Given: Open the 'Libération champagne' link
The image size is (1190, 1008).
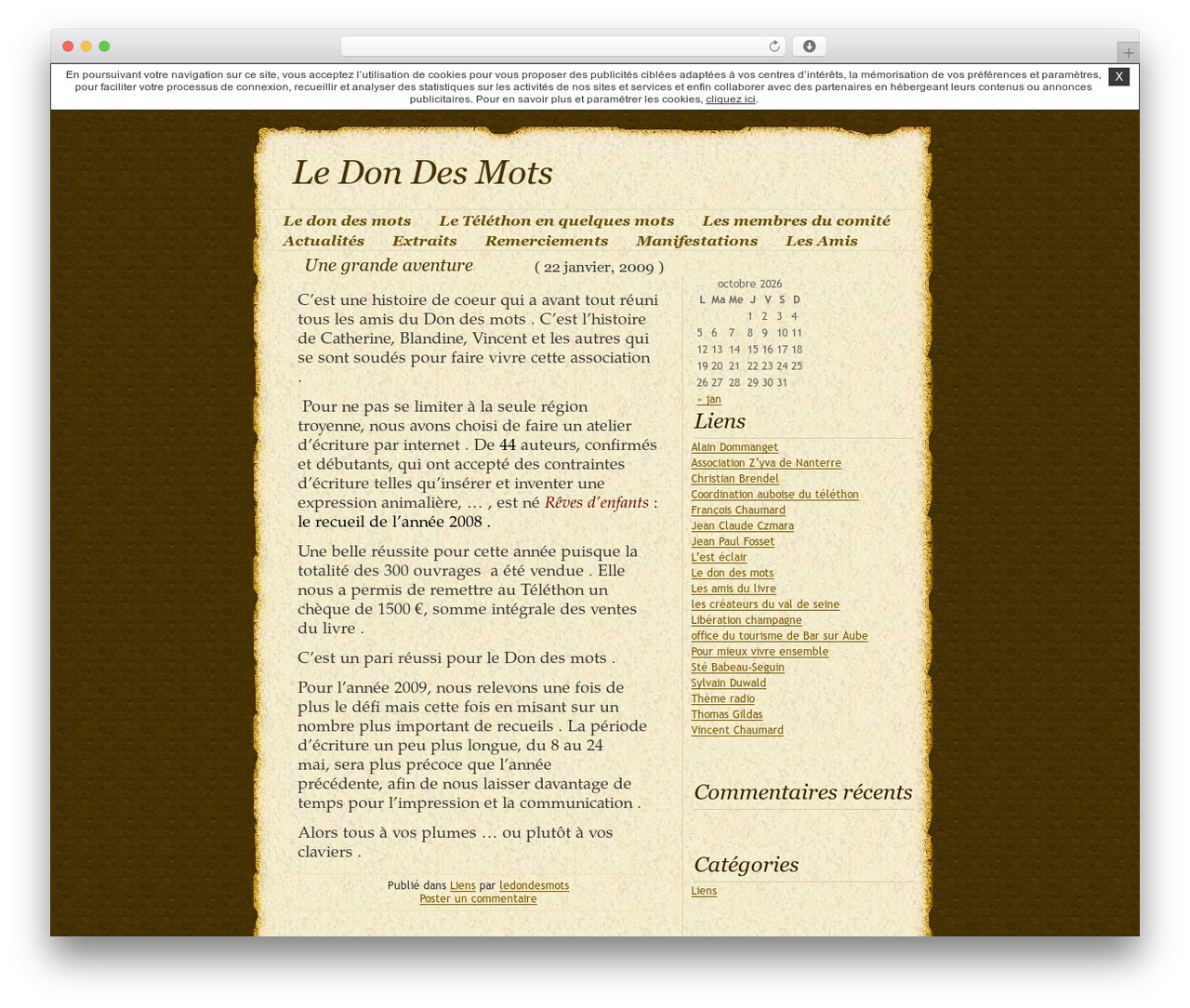Looking at the screenshot, I should (x=747, y=621).
